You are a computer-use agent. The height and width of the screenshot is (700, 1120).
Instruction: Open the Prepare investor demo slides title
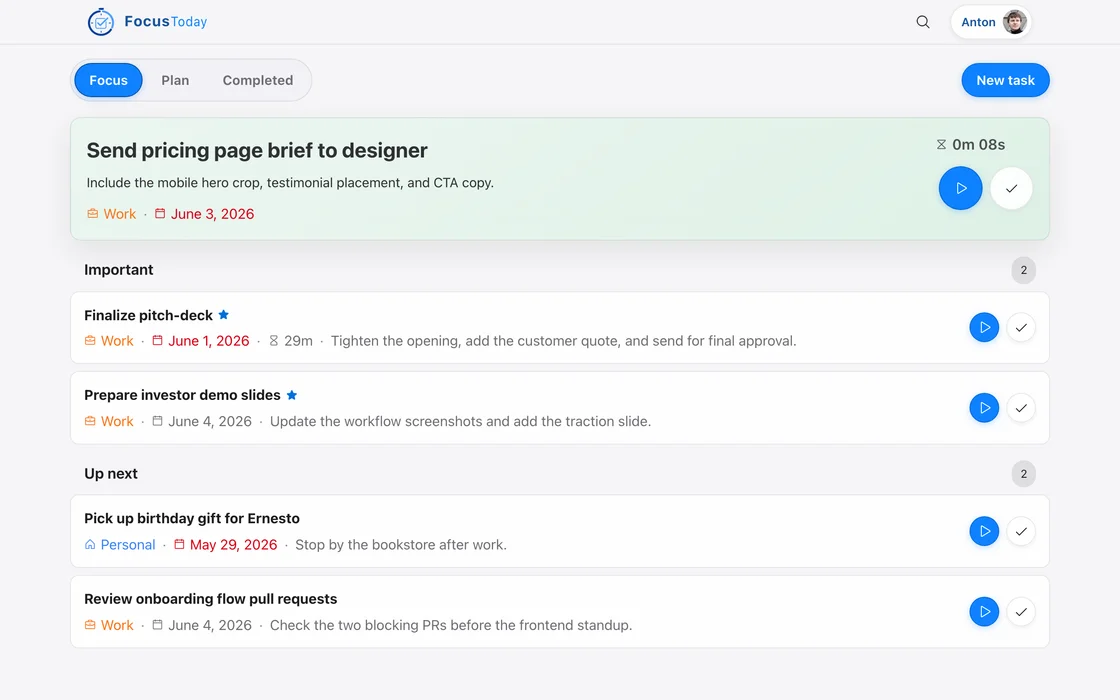click(182, 395)
